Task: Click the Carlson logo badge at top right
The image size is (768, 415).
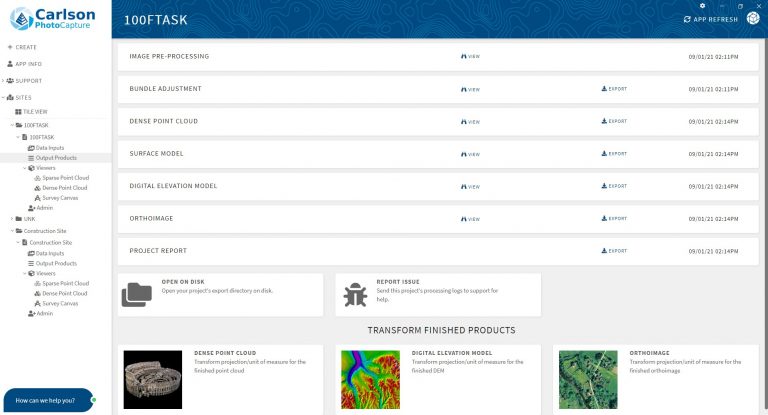Action: tap(751, 20)
